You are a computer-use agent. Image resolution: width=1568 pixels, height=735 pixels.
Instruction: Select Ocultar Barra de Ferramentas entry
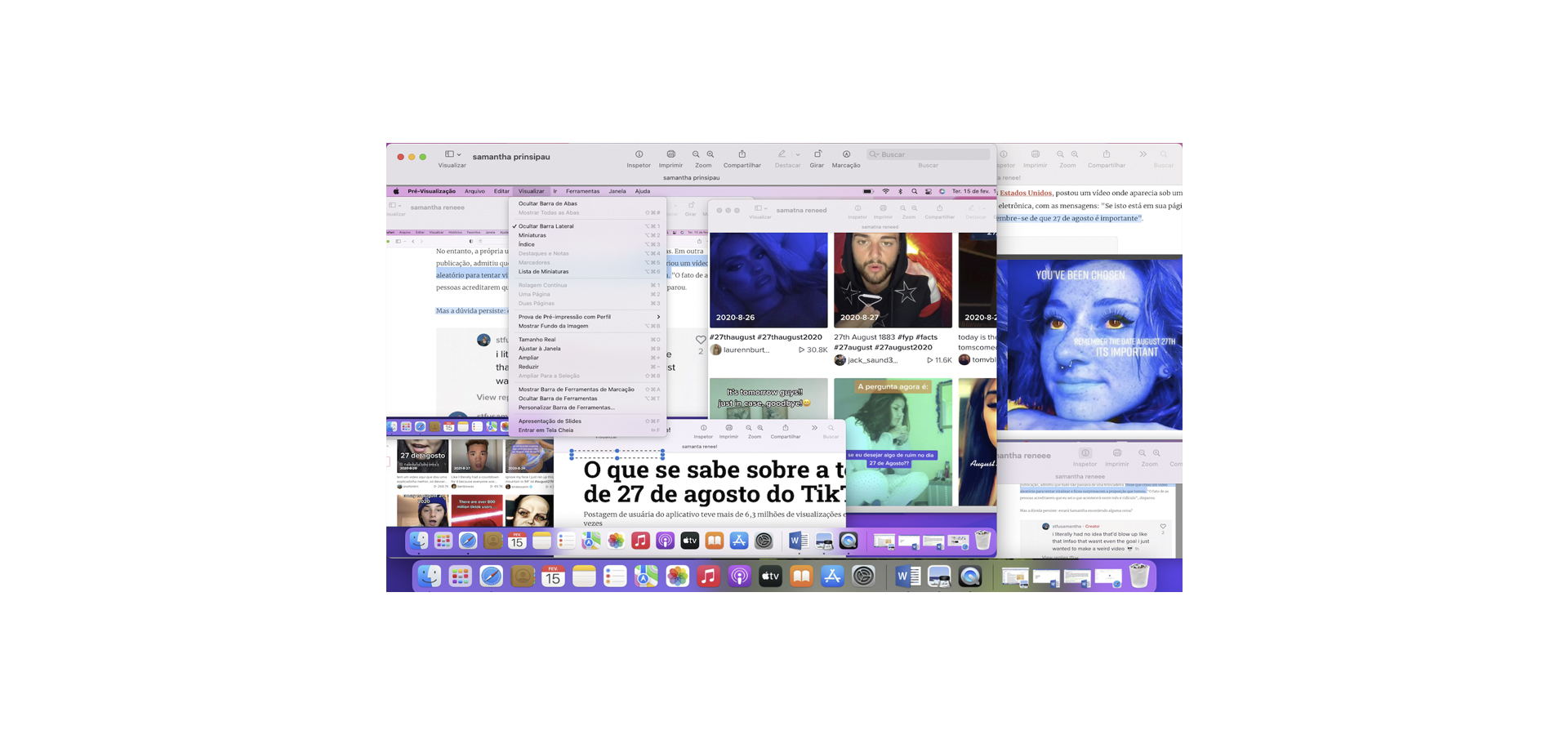coord(587,399)
